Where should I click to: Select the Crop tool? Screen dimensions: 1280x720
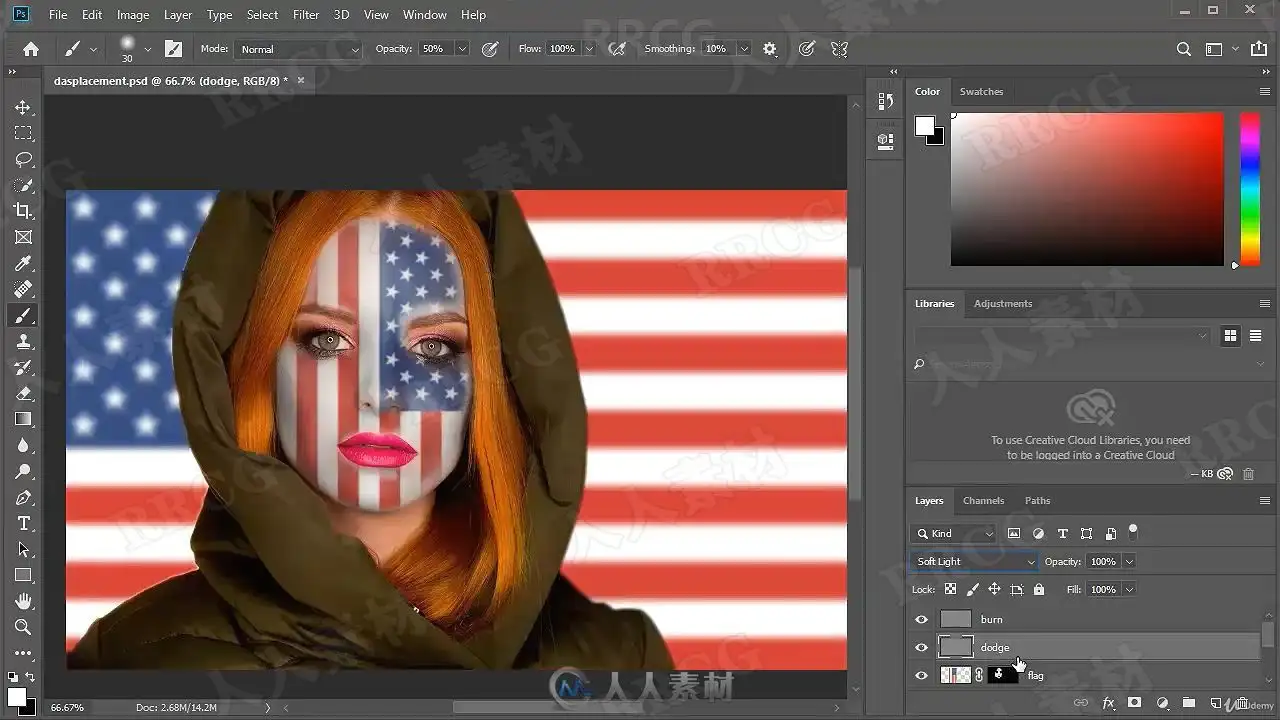(23, 211)
